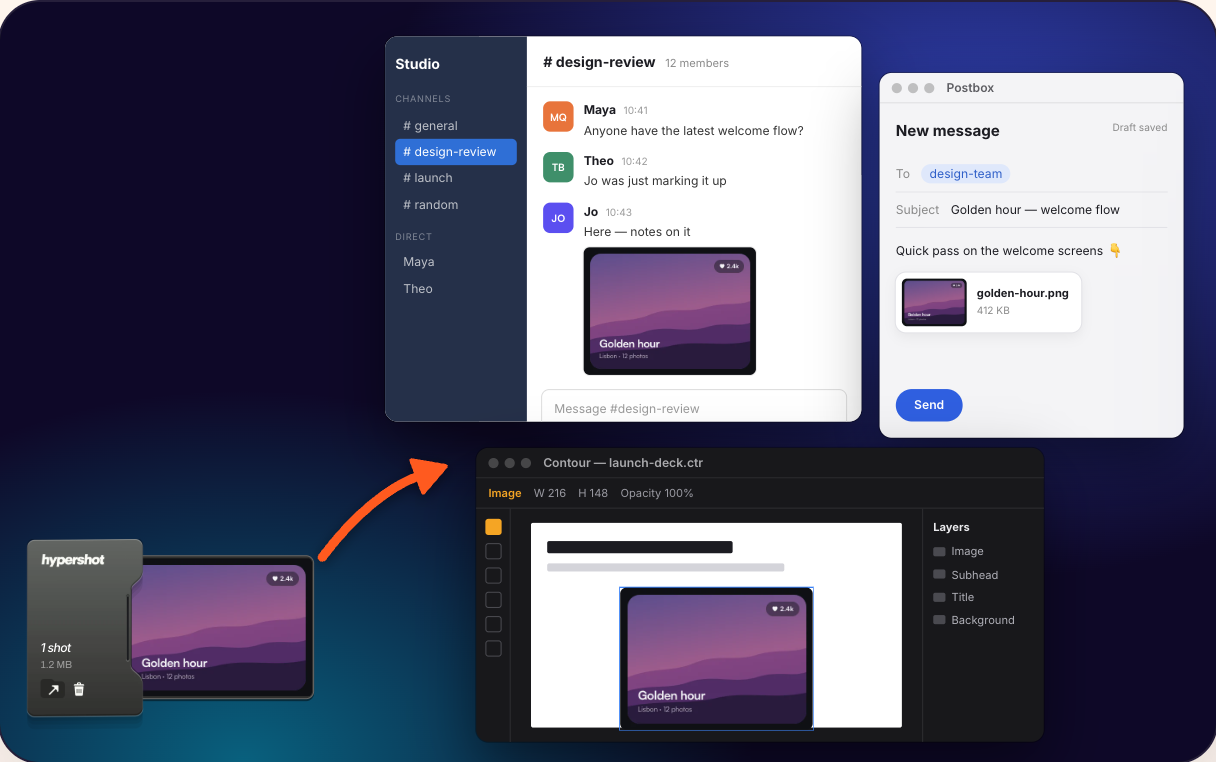Adjust the Opacity 100% control in Contour
This screenshot has width=1216, height=762.
pos(657,493)
